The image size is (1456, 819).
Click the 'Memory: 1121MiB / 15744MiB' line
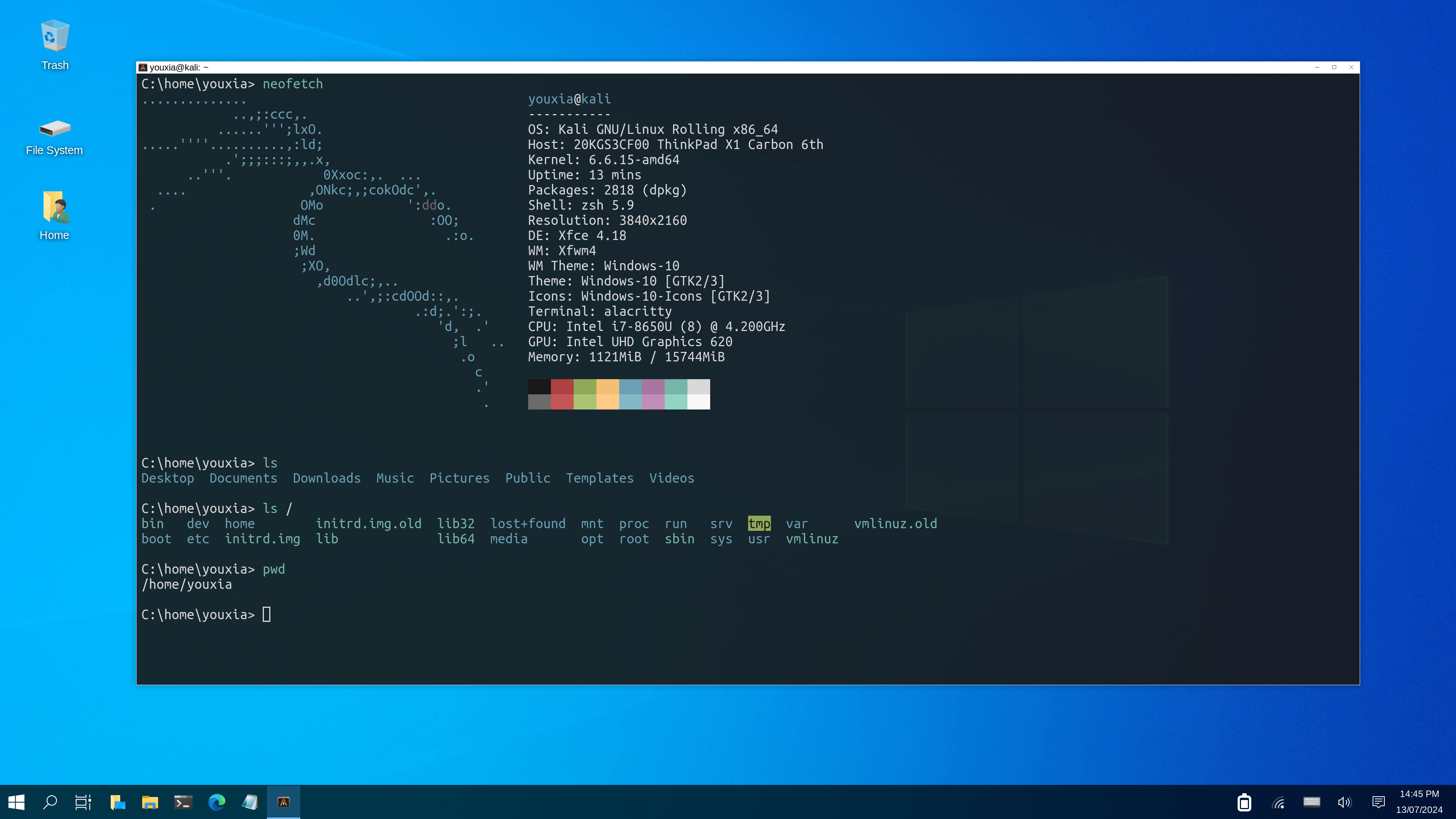[x=626, y=357]
